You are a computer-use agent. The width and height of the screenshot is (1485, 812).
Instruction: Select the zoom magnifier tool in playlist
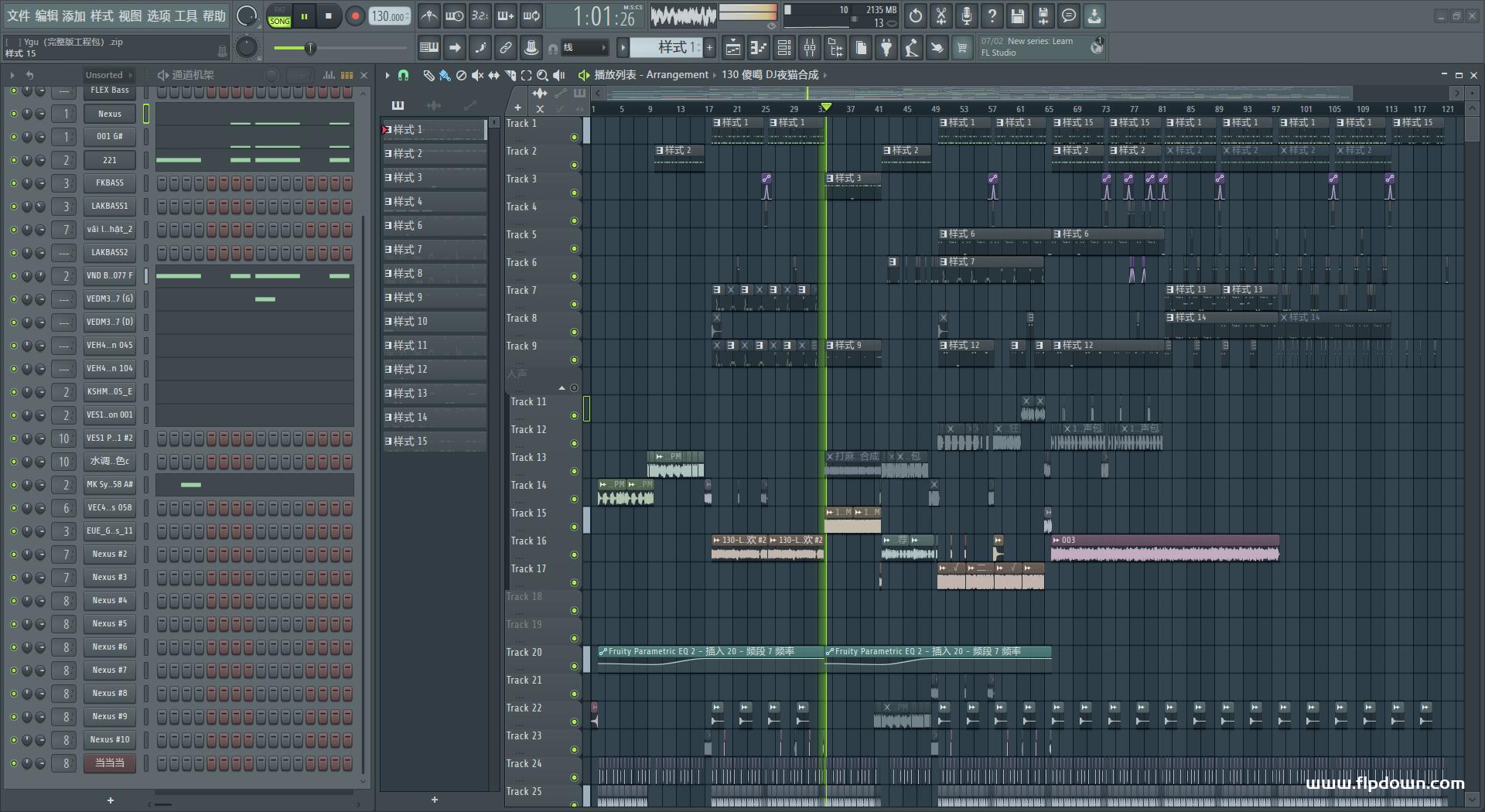[542, 75]
